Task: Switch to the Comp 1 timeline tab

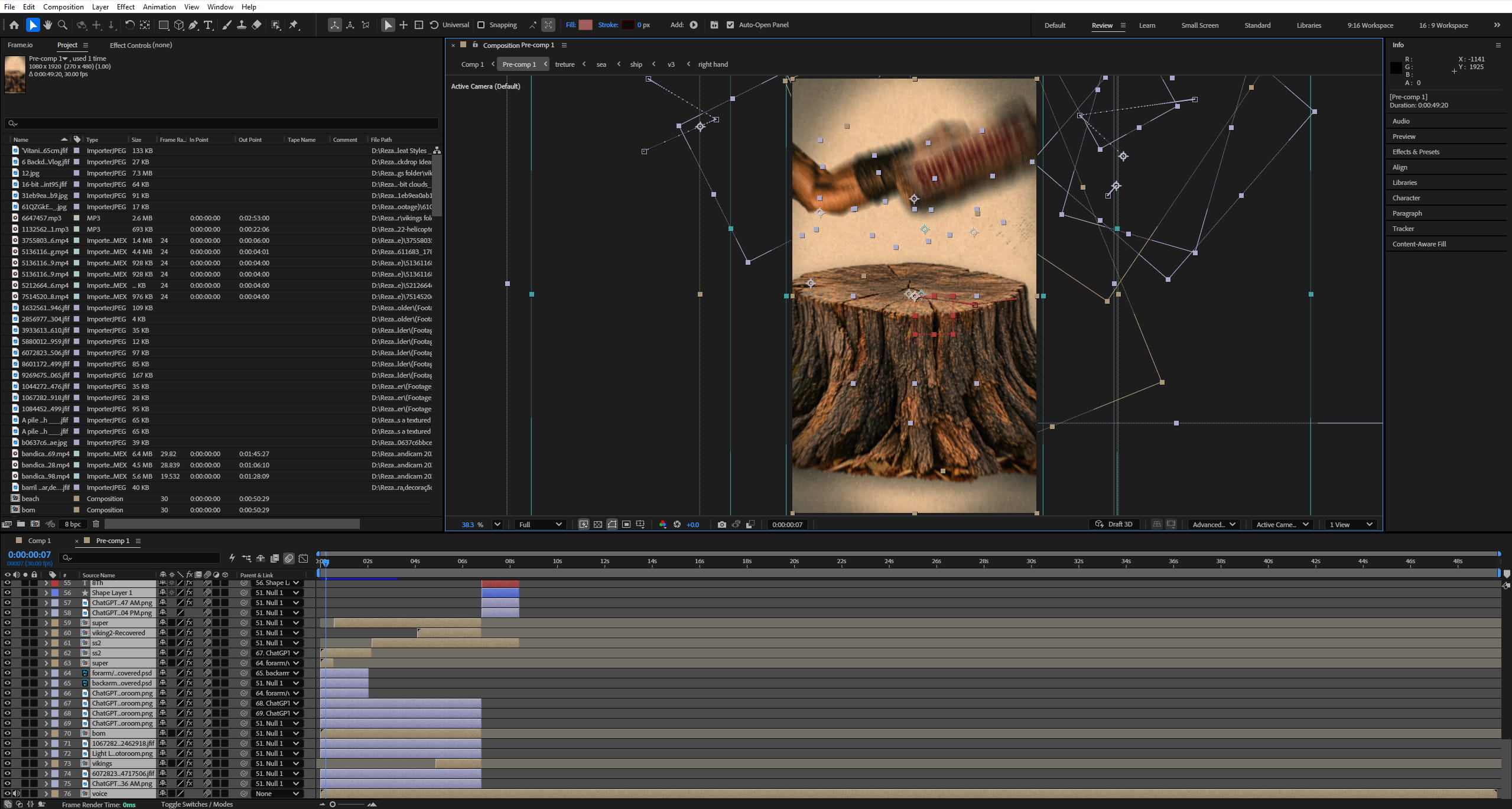Action: (x=40, y=541)
